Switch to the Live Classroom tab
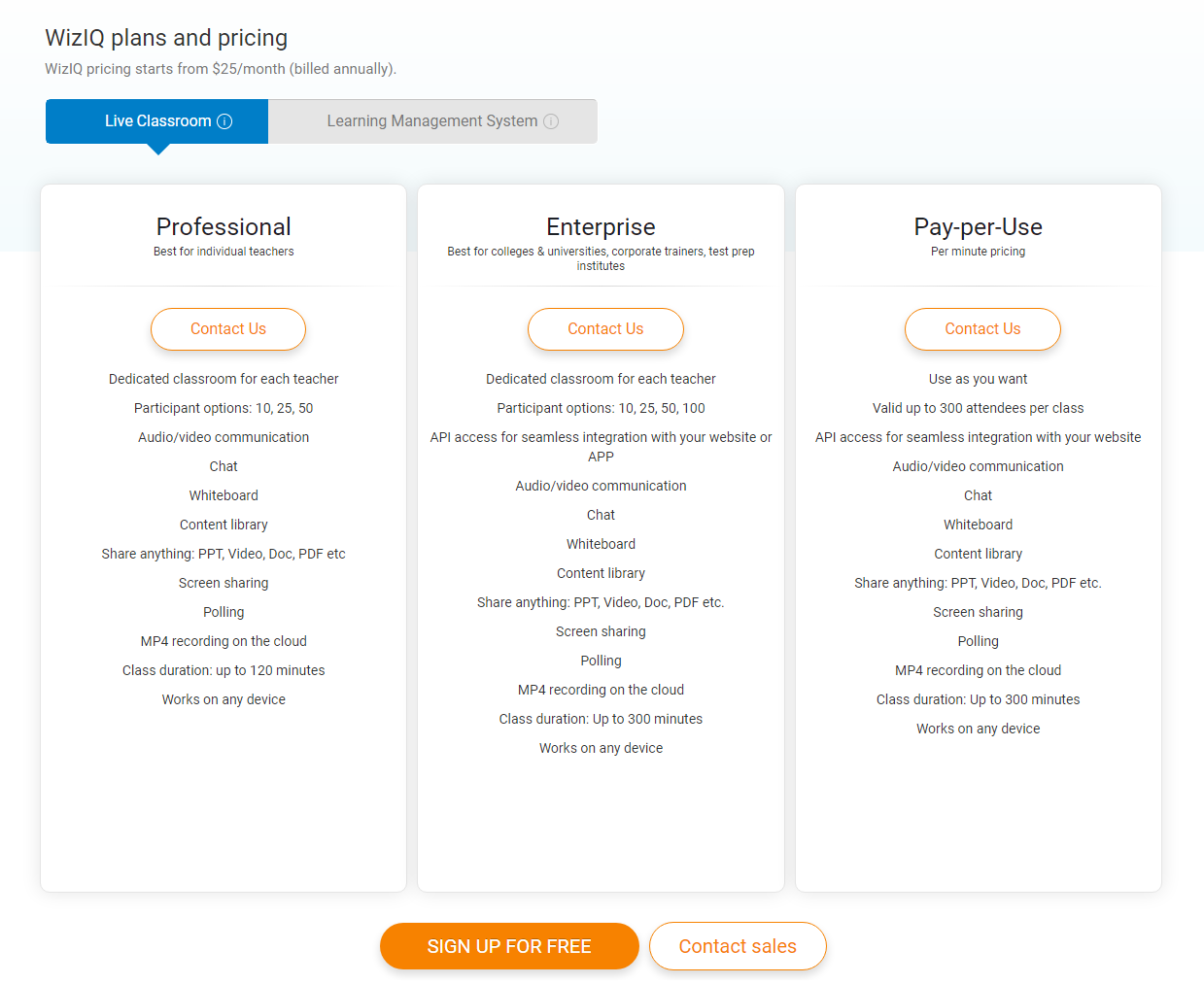1204x984 pixels. point(156,121)
